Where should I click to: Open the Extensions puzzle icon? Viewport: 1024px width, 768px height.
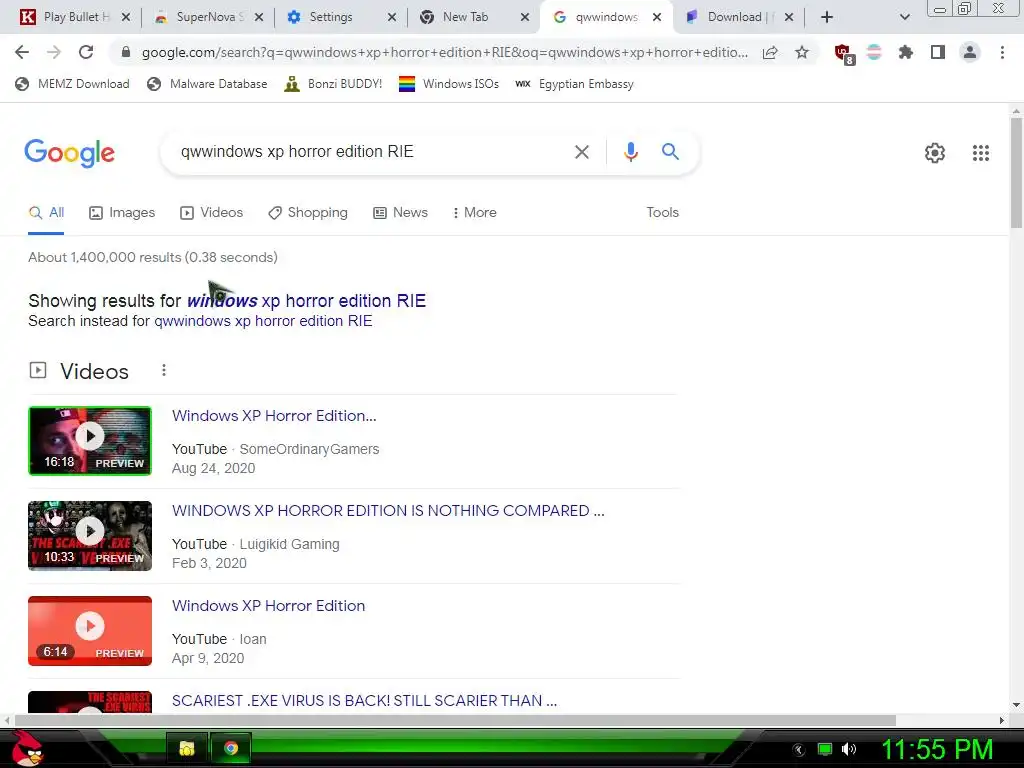(906, 52)
